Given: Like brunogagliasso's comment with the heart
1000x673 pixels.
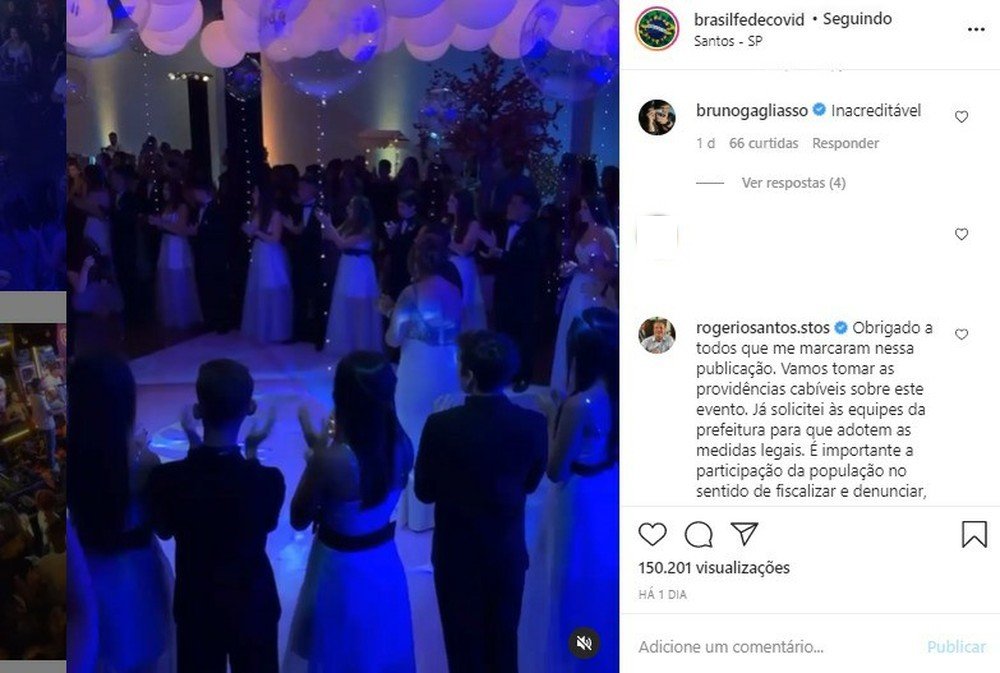Looking at the screenshot, I should [x=961, y=117].
